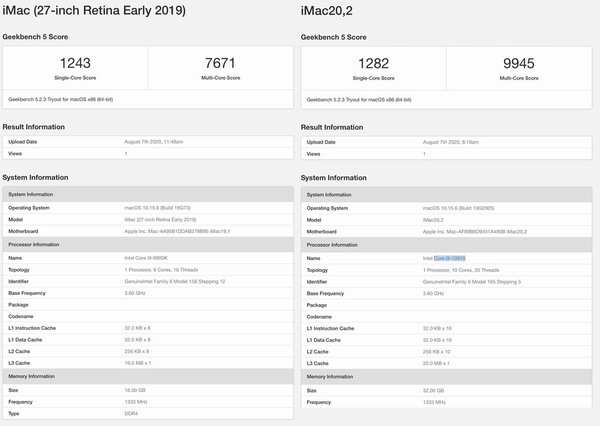Select OS value 'macOS 10.15.6 (Build 19G2005)'
The image size is (600, 426).
pyautogui.click(x=458, y=208)
